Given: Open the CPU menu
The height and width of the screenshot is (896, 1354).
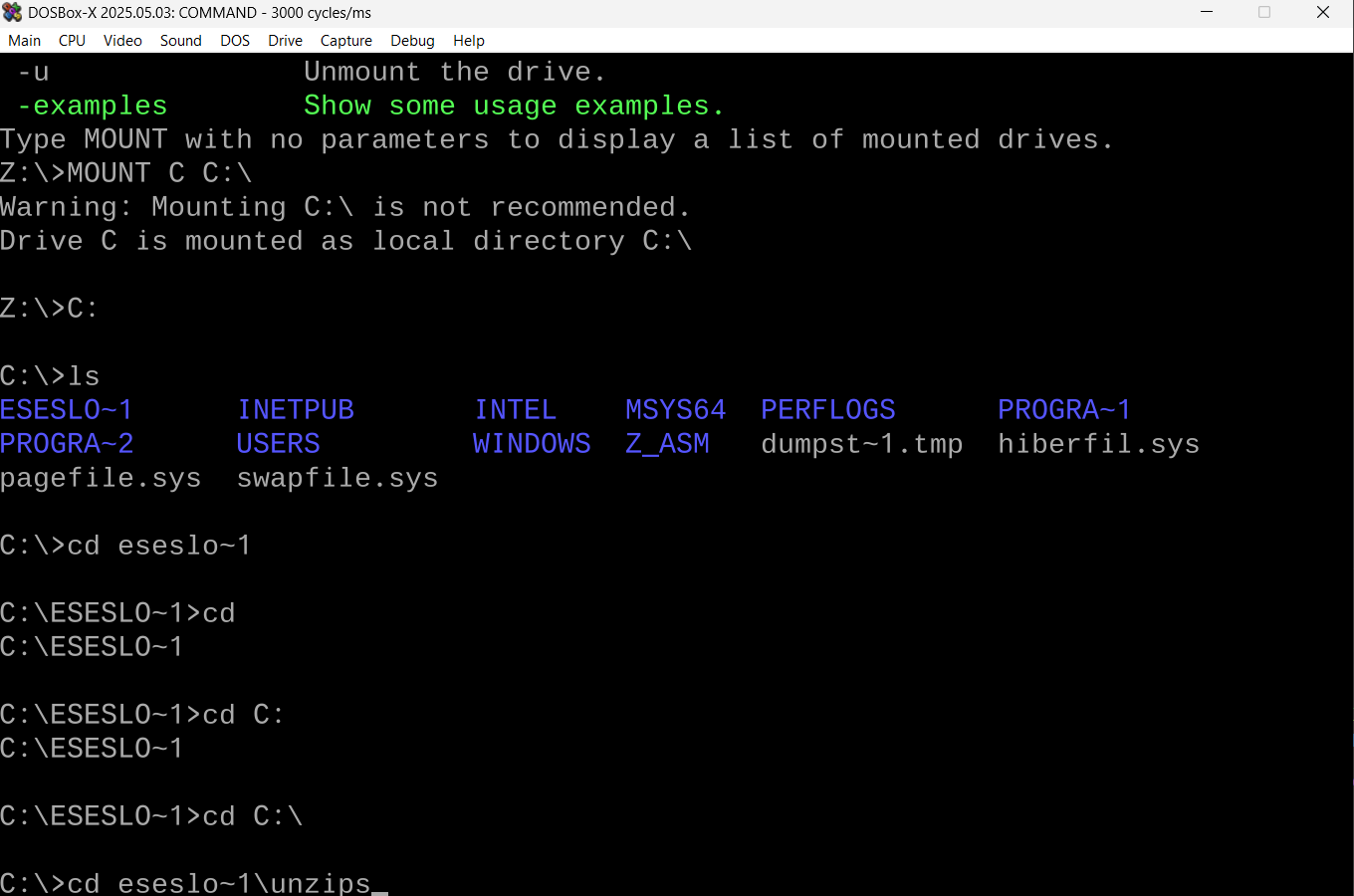Looking at the screenshot, I should point(72,41).
